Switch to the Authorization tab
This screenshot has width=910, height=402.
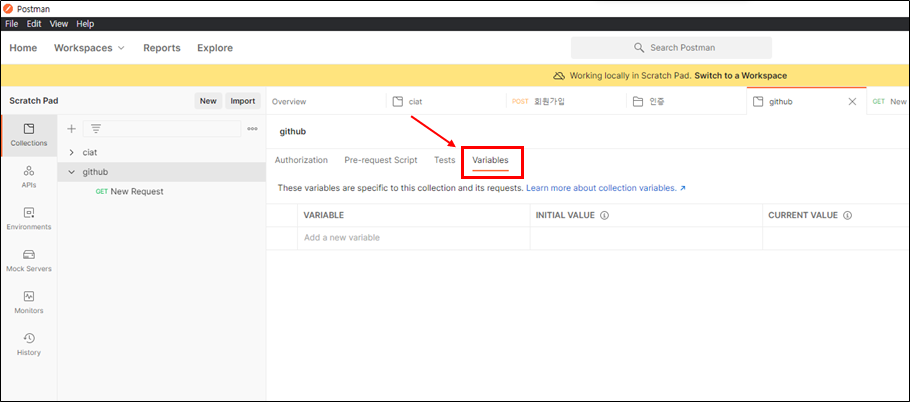(x=301, y=160)
